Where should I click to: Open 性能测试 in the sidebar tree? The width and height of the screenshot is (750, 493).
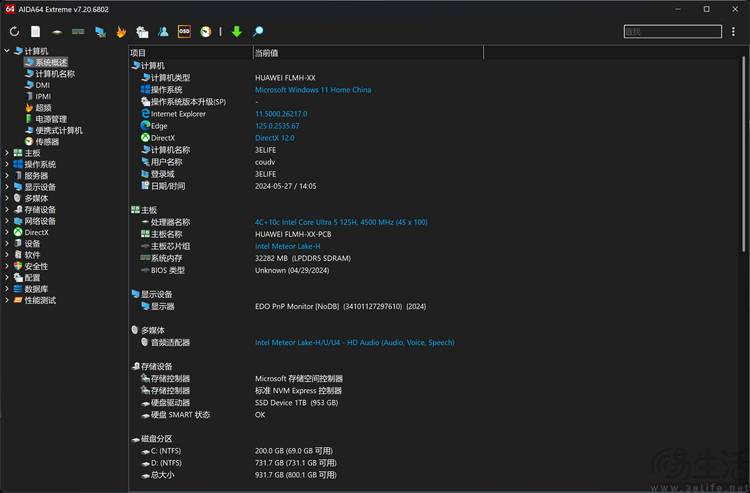click(34, 300)
